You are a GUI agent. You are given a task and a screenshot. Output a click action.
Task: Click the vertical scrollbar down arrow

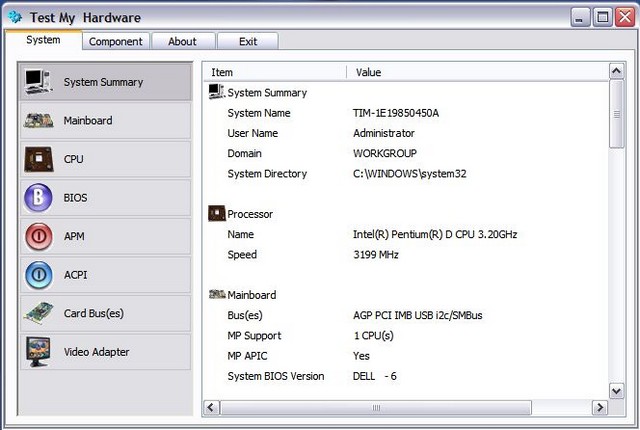point(616,391)
